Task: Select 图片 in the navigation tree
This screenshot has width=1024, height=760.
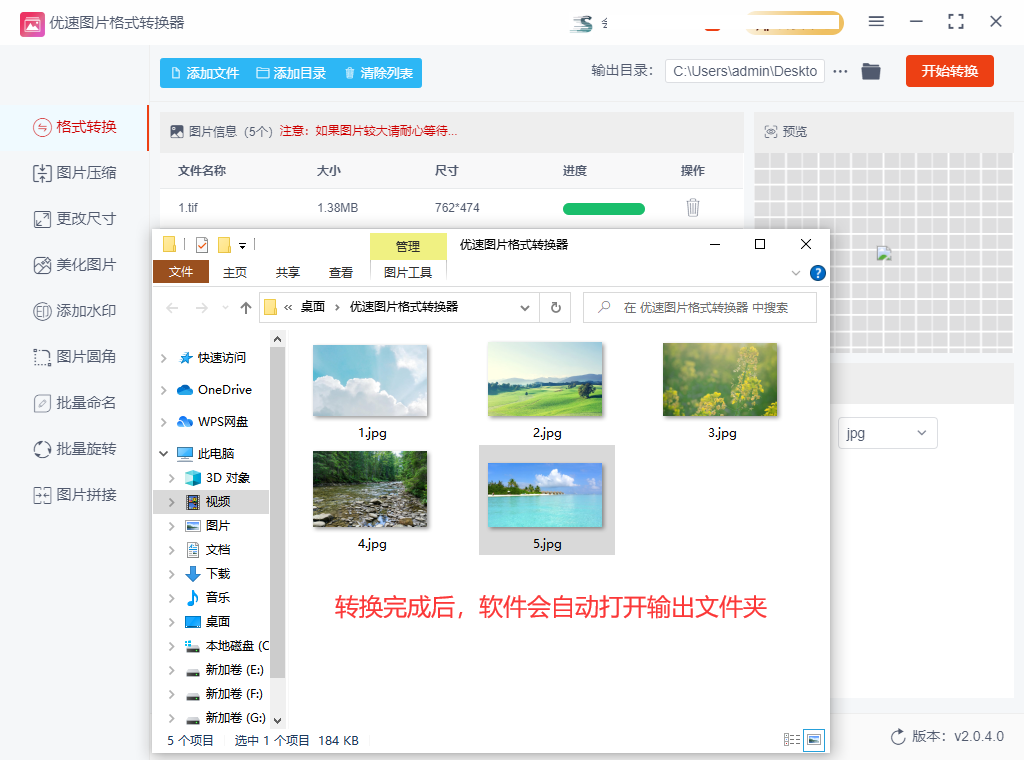Action: (x=208, y=526)
